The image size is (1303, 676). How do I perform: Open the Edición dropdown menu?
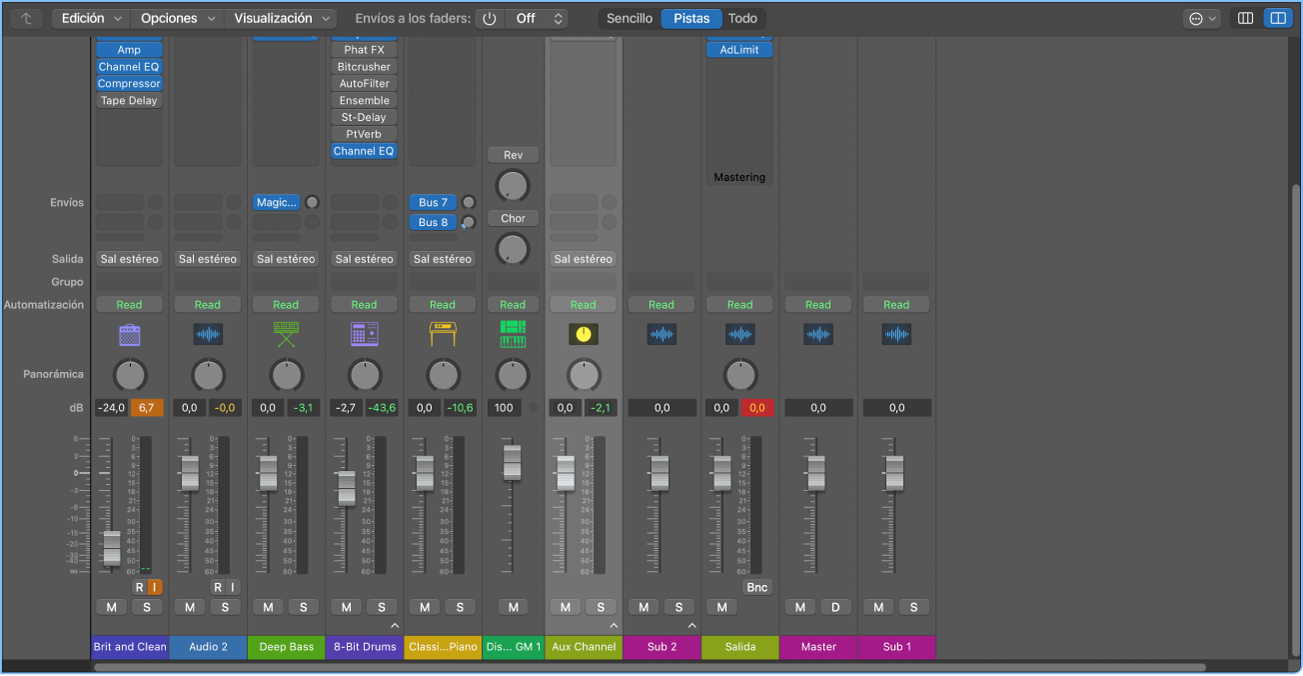[x=91, y=18]
